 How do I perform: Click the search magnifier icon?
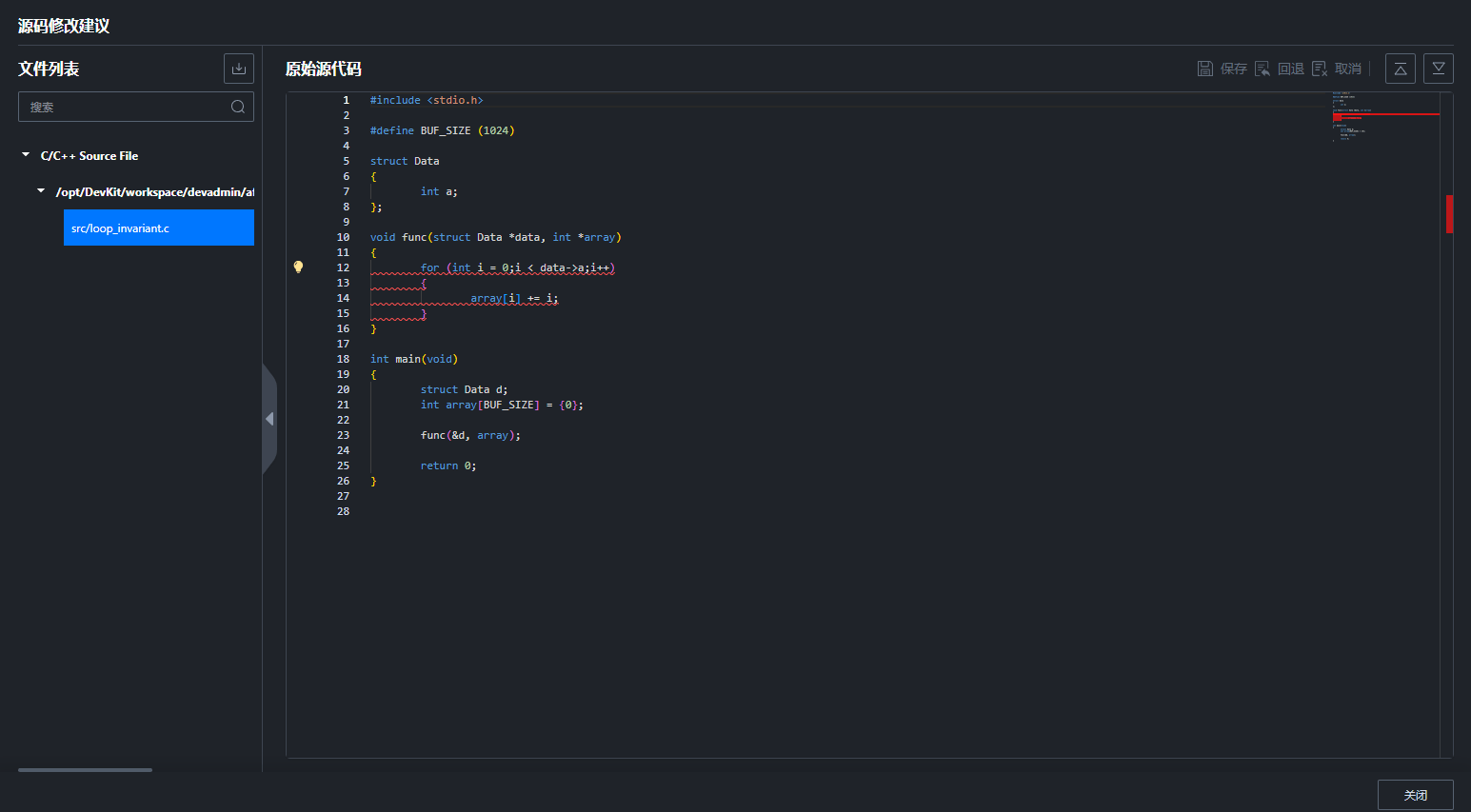point(238,107)
